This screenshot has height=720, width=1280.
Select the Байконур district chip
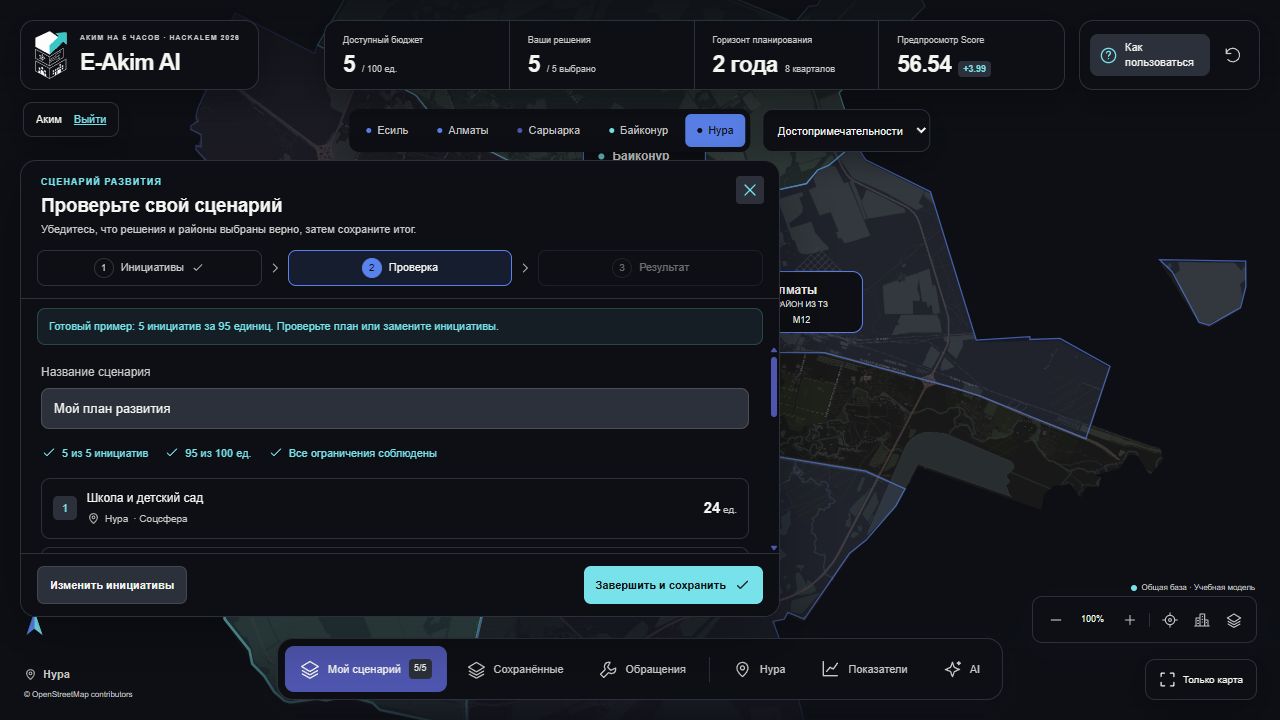click(x=638, y=130)
